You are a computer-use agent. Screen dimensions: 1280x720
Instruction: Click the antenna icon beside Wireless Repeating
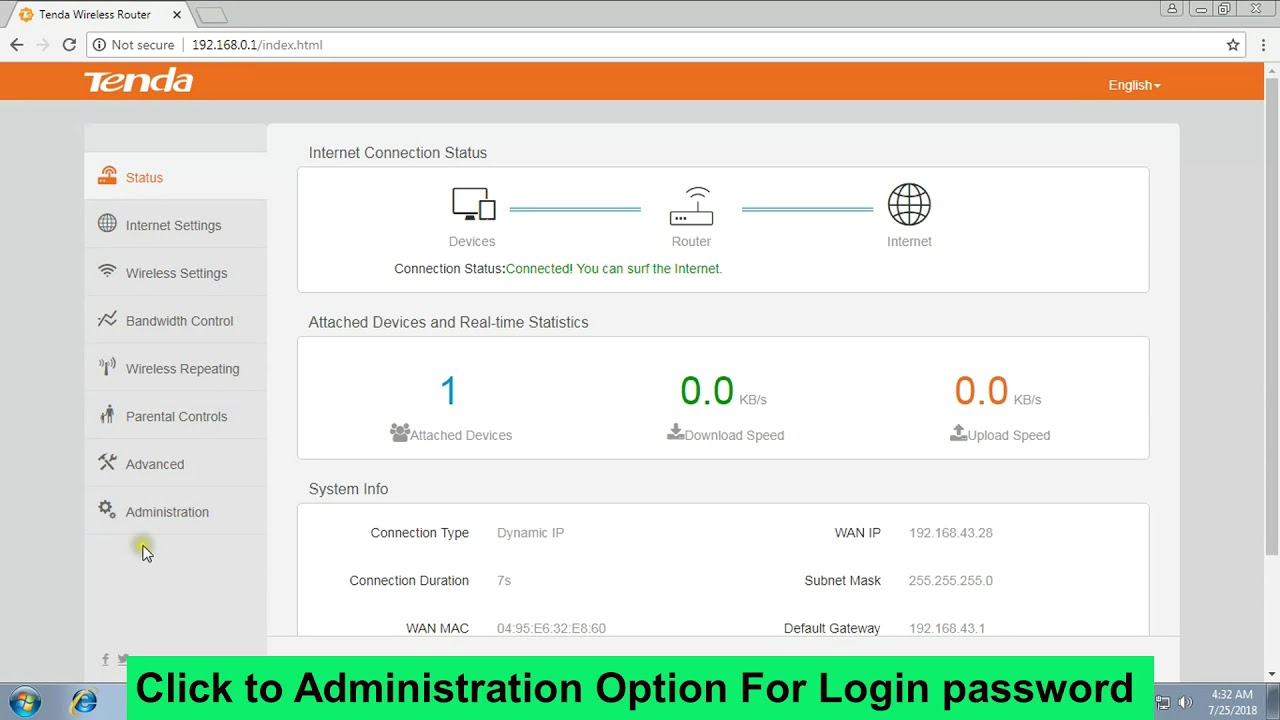[x=107, y=367]
